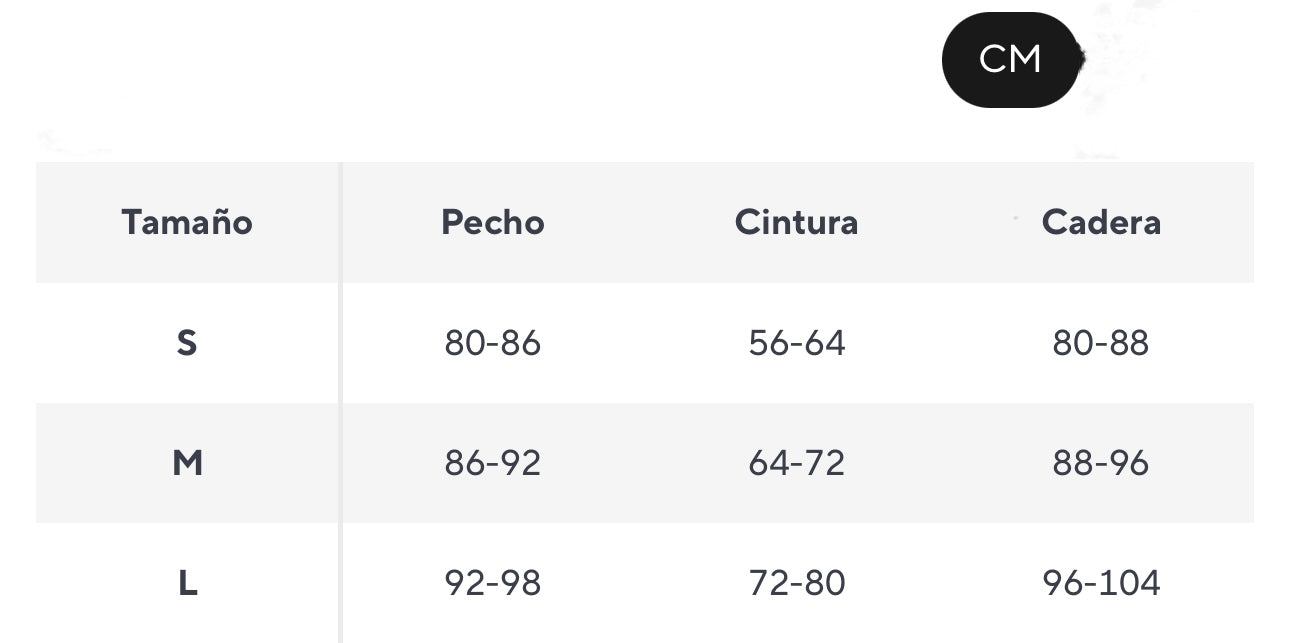Viewport: 1290px width, 643px height.
Task: Click the Tamaño column header
Action: pos(187,222)
